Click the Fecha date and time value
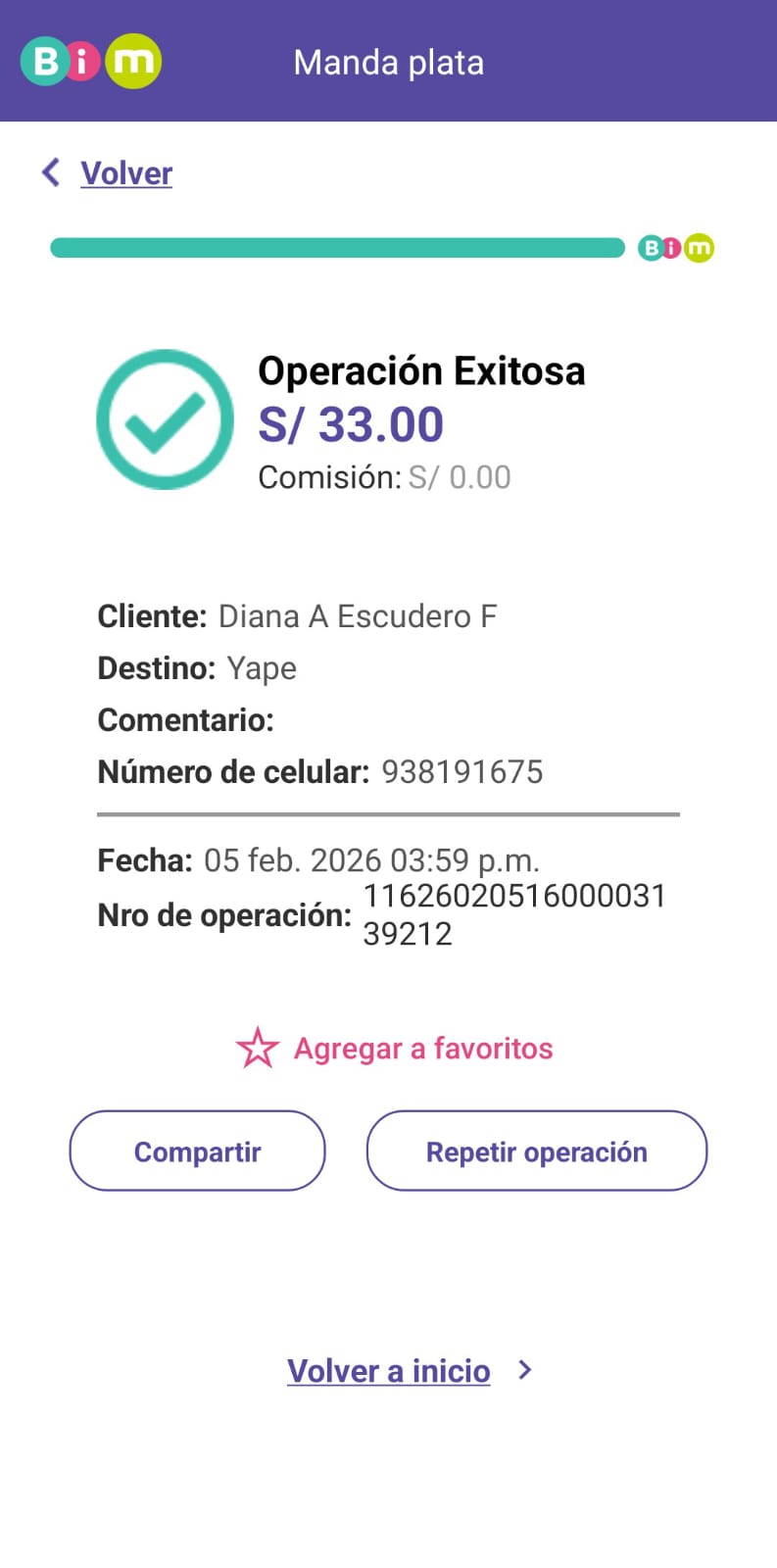 371,860
